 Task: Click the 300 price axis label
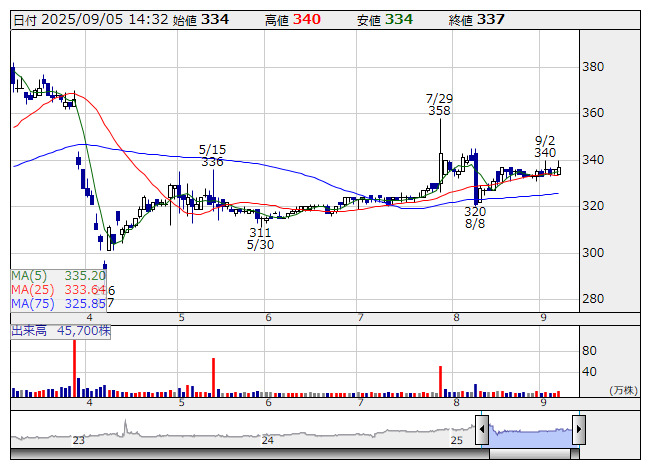pos(593,253)
